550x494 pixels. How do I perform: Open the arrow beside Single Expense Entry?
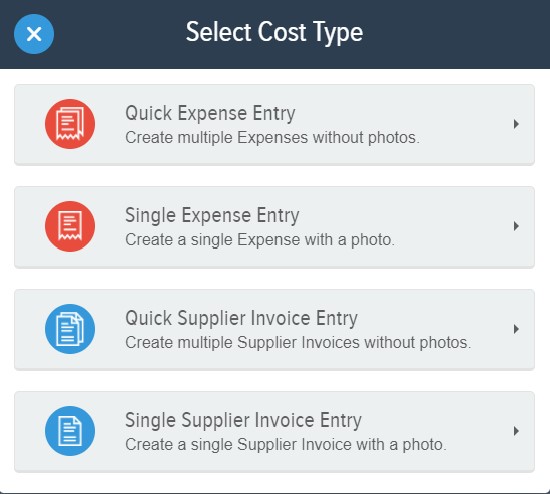516,226
